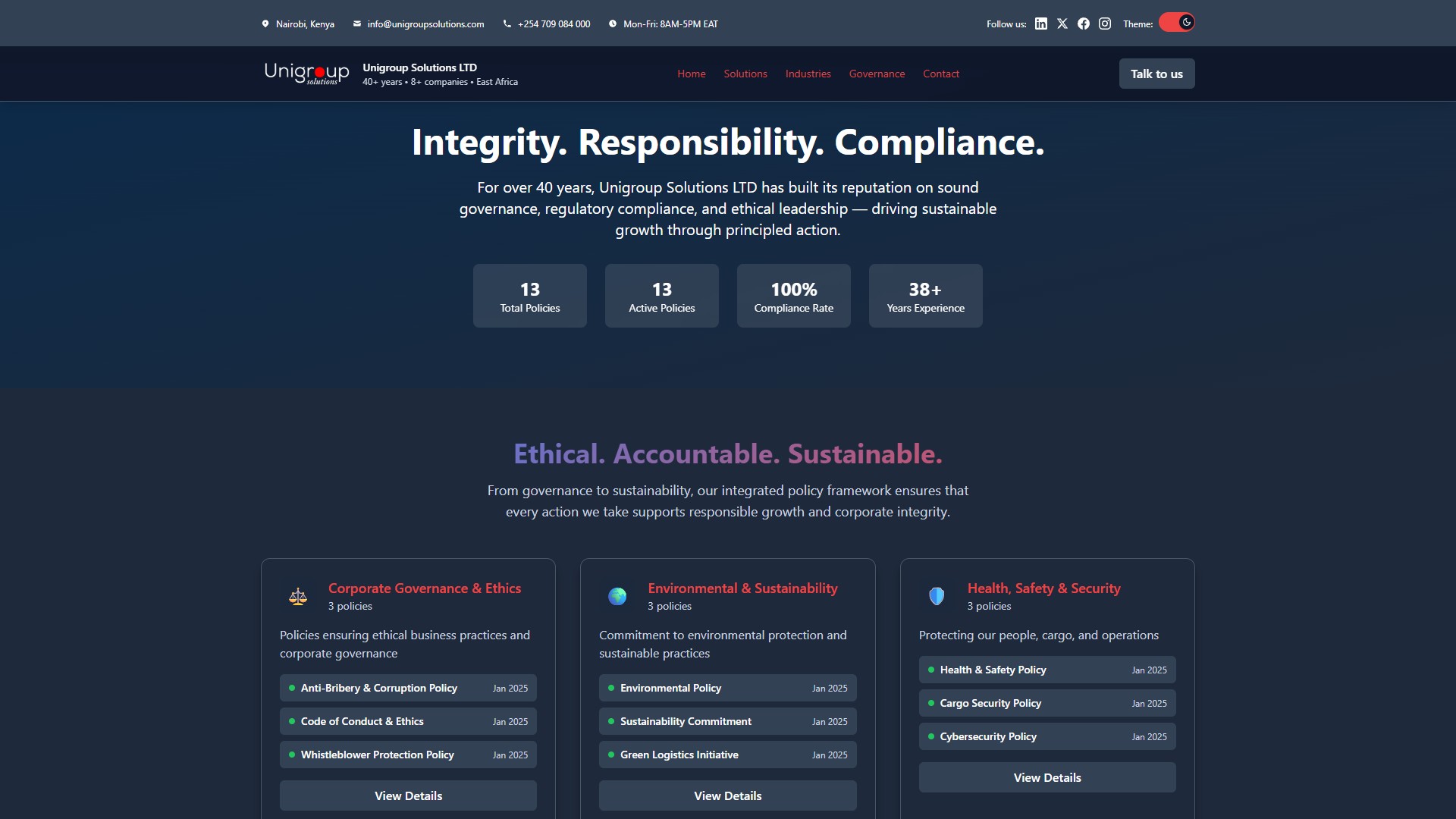Viewport: 1456px width, 819px height.
Task: Select Contact in the navigation
Action: (x=940, y=74)
